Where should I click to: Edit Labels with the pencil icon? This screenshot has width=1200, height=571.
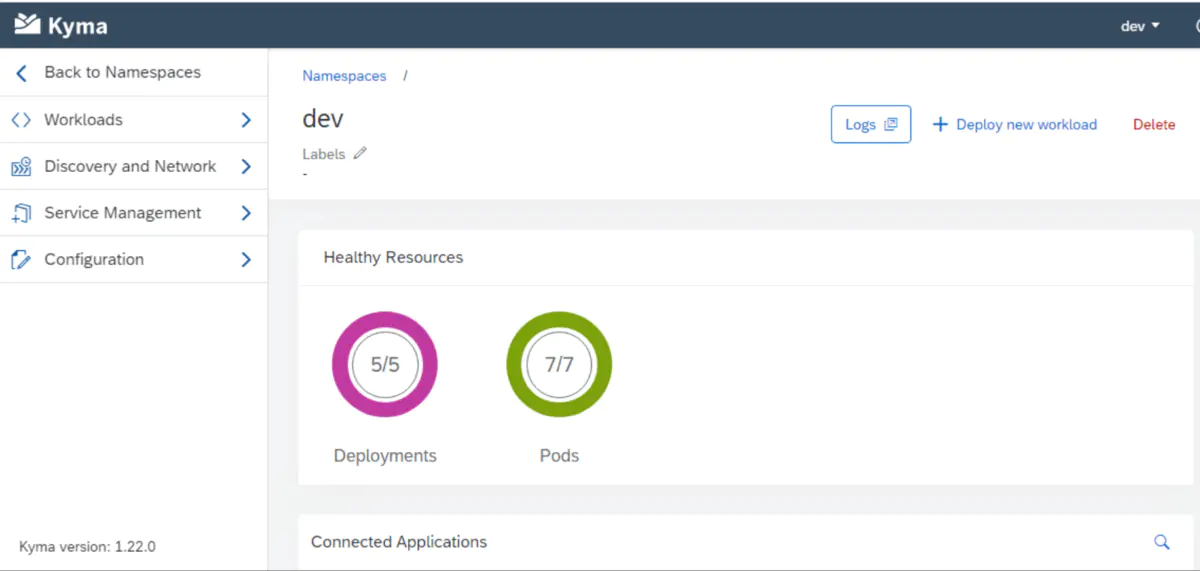(x=360, y=154)
